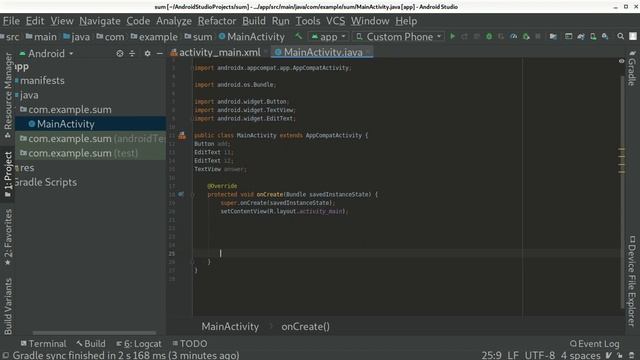Open the app run configuration dropdown
This screenshot has width=640, height=360.
329,37
